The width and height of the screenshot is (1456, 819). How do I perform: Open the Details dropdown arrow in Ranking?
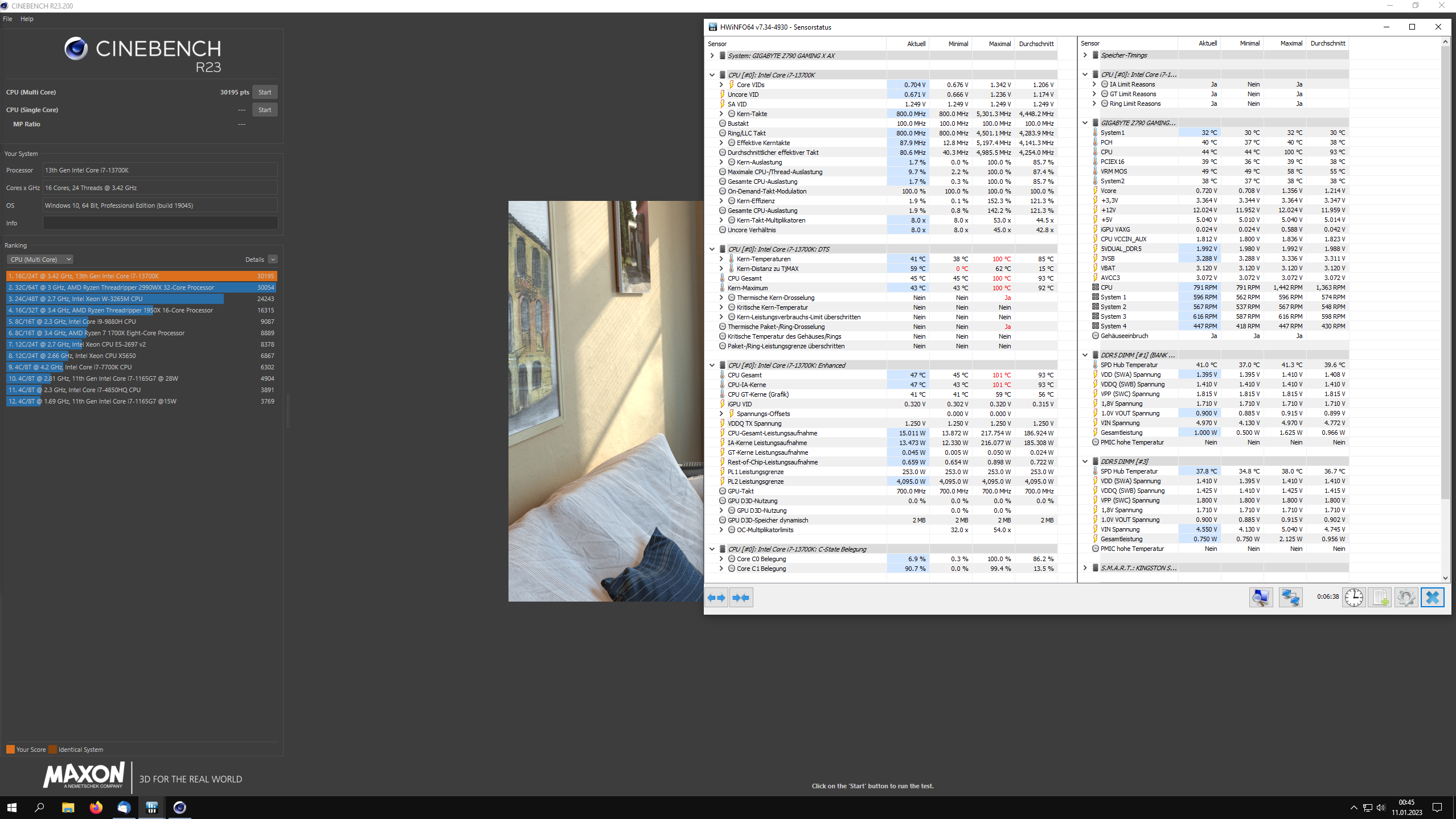273,260
